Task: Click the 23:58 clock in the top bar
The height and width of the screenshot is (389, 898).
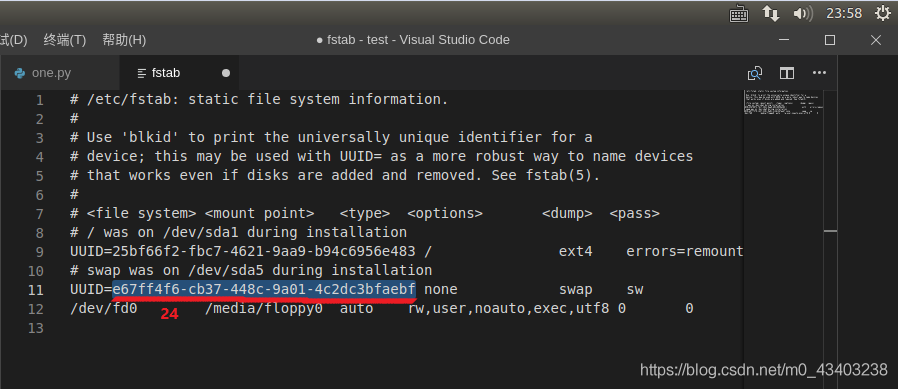Action: tap(844, 14)
